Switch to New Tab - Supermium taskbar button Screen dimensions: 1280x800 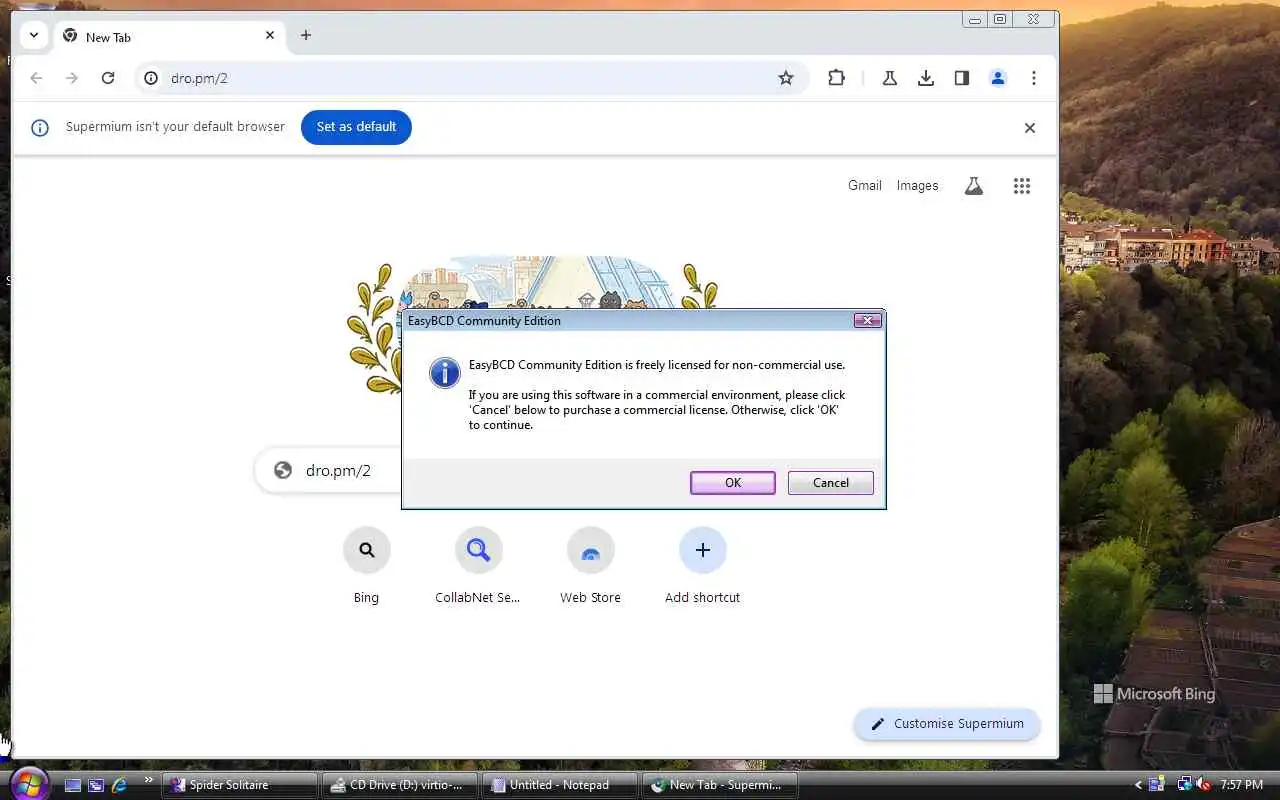(x=720, y=785)
